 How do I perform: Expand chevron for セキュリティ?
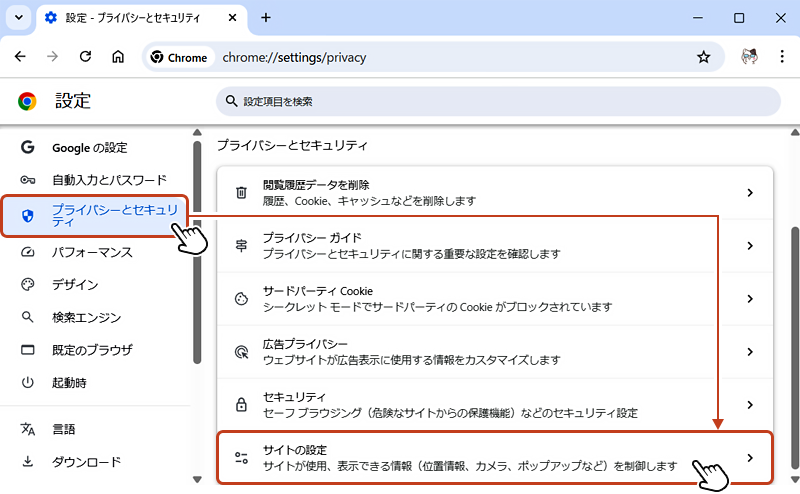pos(750,405)
